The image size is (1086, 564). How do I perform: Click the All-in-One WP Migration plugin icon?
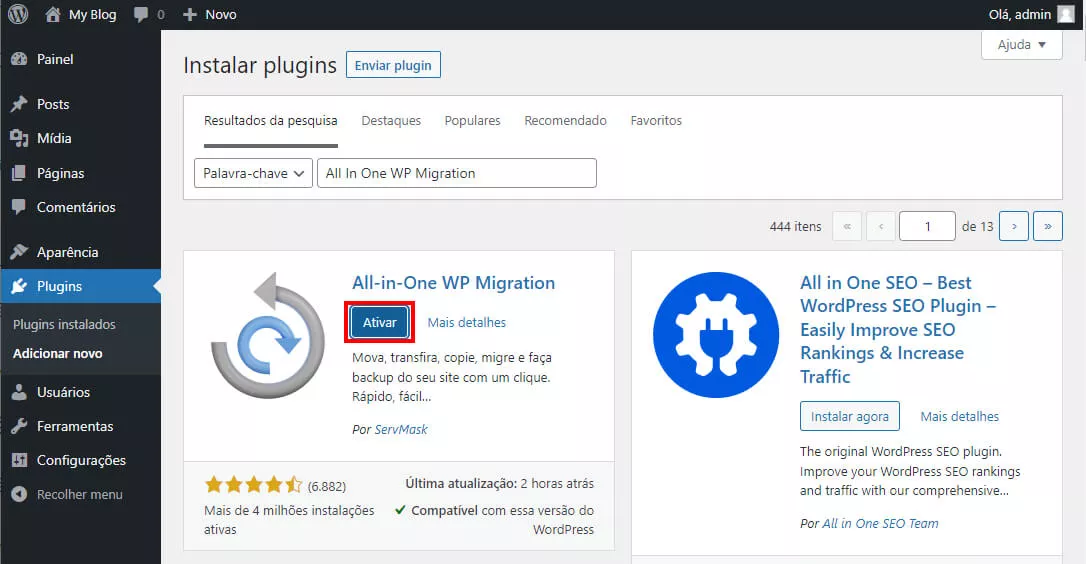tap(268, 335)
